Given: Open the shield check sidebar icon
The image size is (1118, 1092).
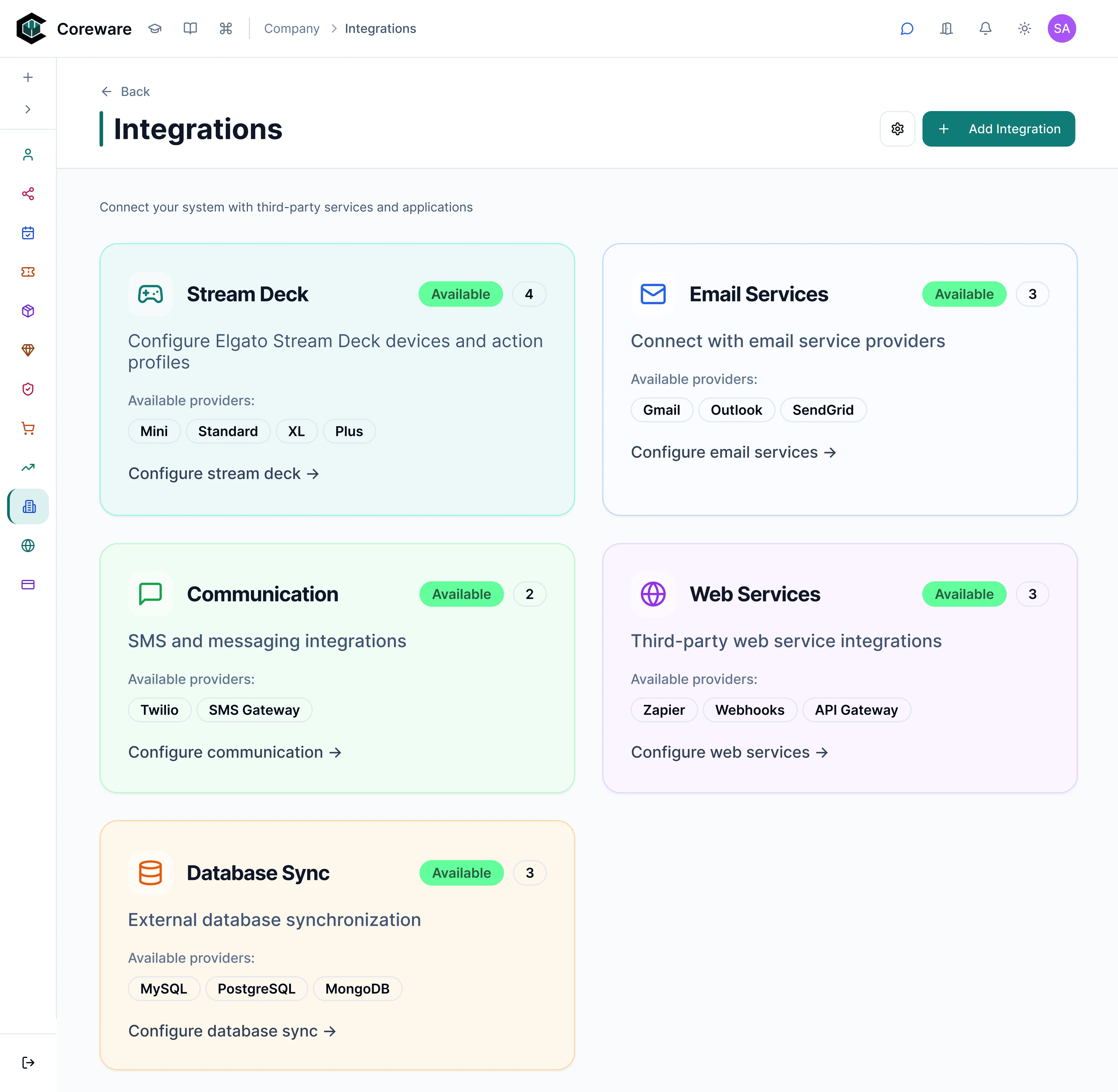Looking at the screenshot, I should click(x=28, y=389).
